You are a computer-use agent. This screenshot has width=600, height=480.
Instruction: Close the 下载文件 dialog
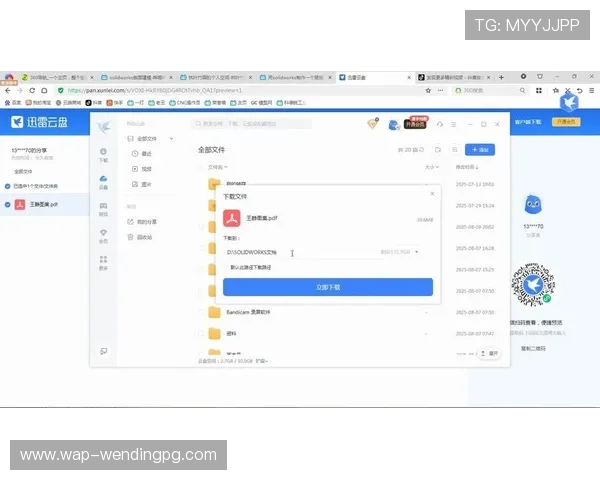432,193
